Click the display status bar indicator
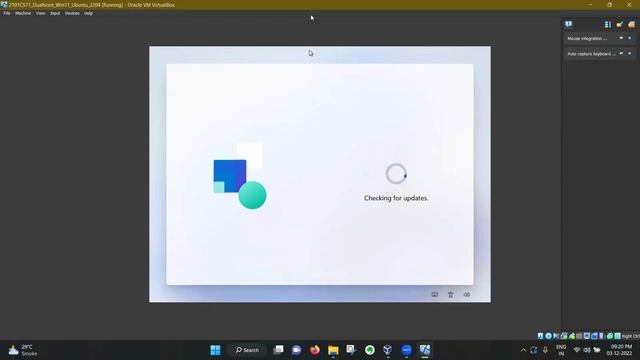This screenshot has height=360, width=640. tap(587, 336)
